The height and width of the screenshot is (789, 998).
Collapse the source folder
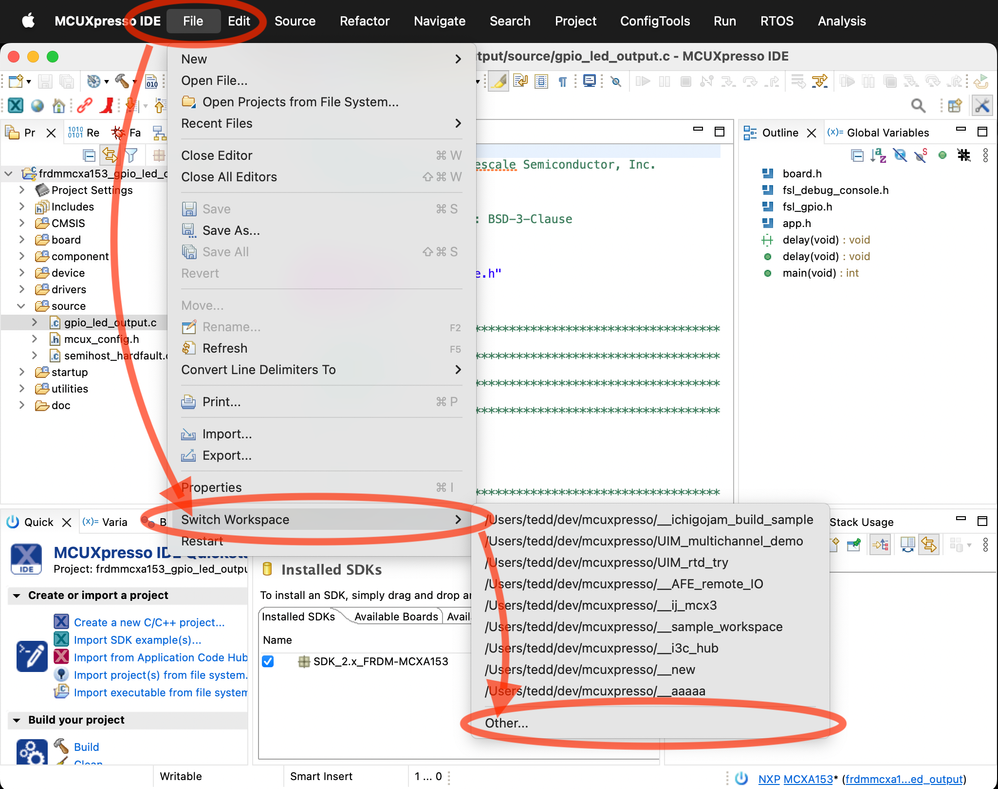pyautogui.click(x=21, y=305)
